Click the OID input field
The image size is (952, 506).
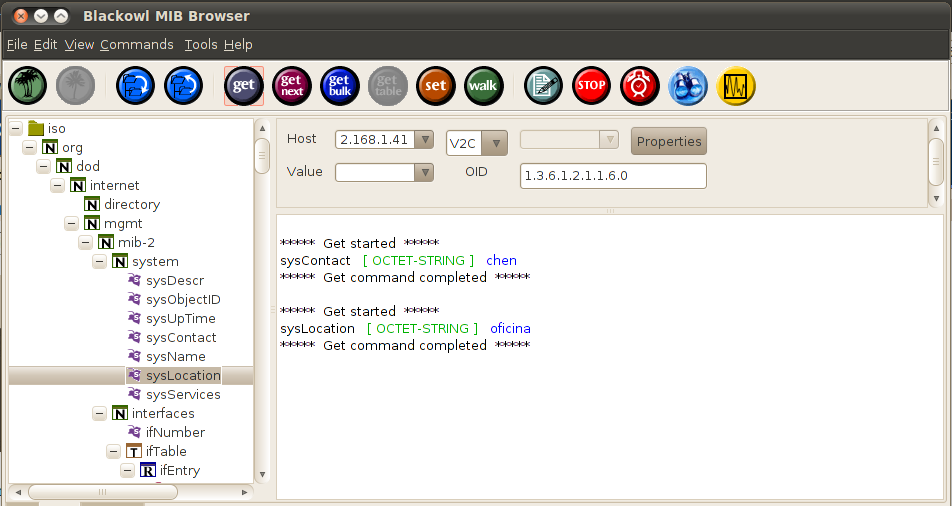click(x=613, y=176)
